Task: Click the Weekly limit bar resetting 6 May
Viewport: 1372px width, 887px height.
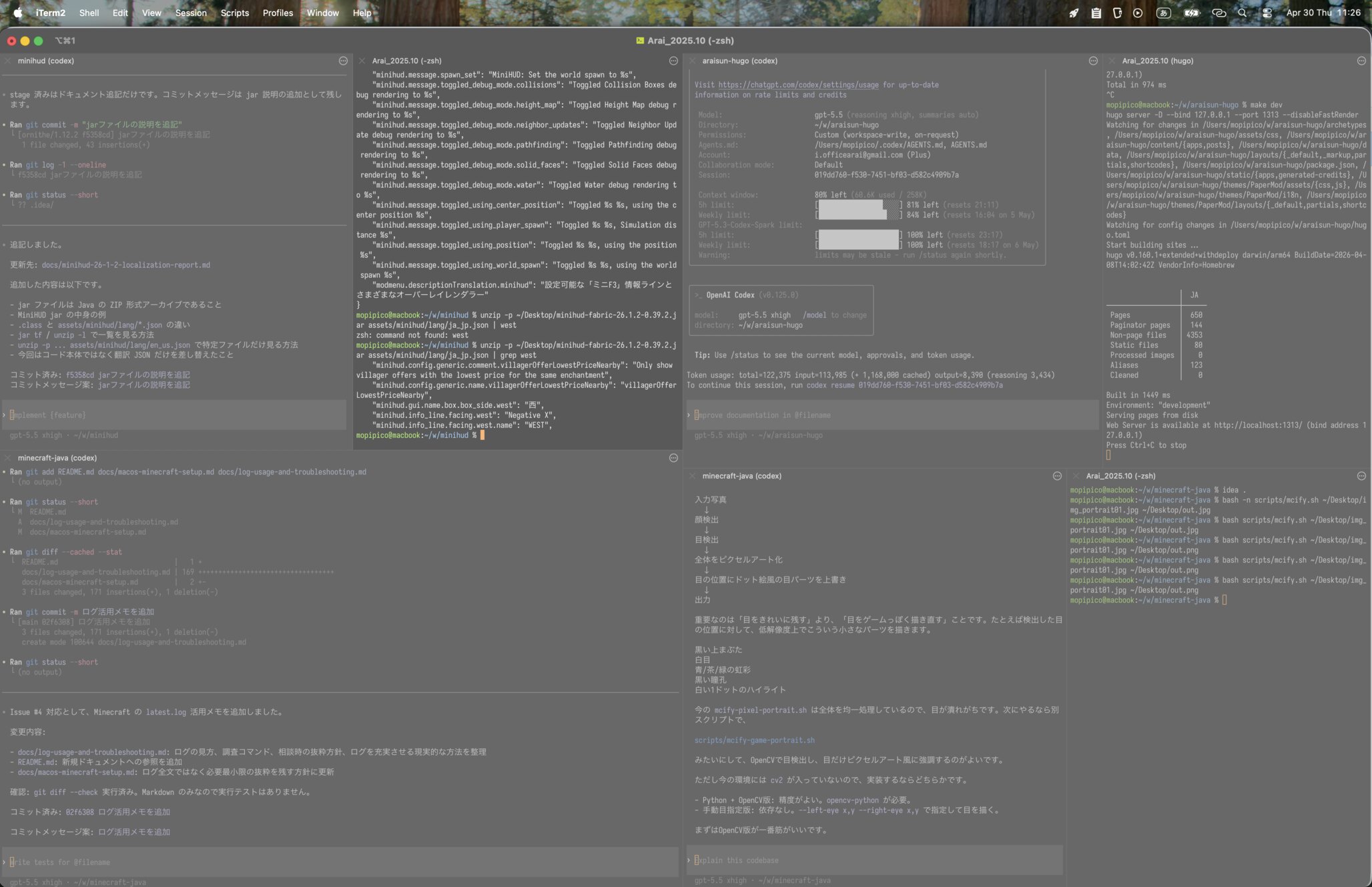Action: [x=859, y=245]
